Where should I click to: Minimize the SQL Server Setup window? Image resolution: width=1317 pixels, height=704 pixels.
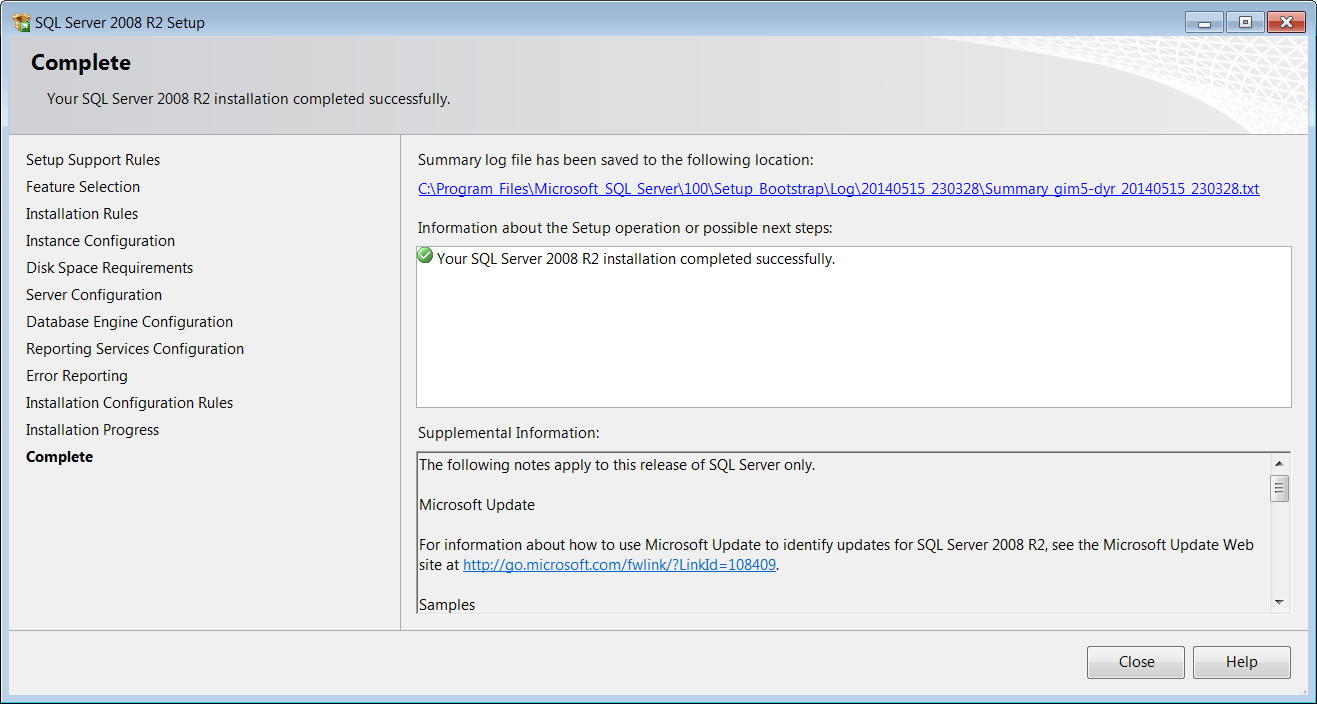[x=1204, y=22]
